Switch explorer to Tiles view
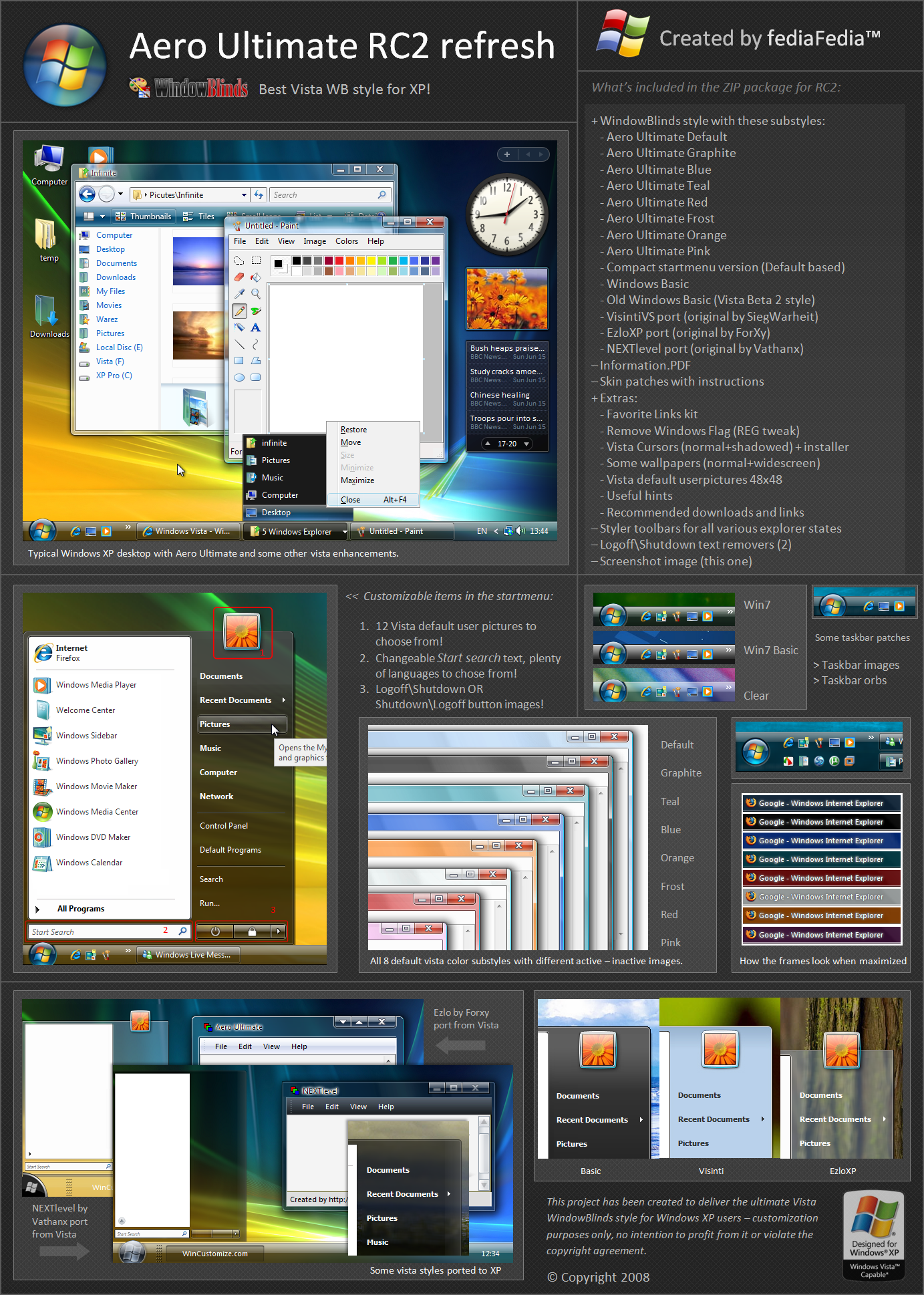924x1295 pixels. [199, 217]
